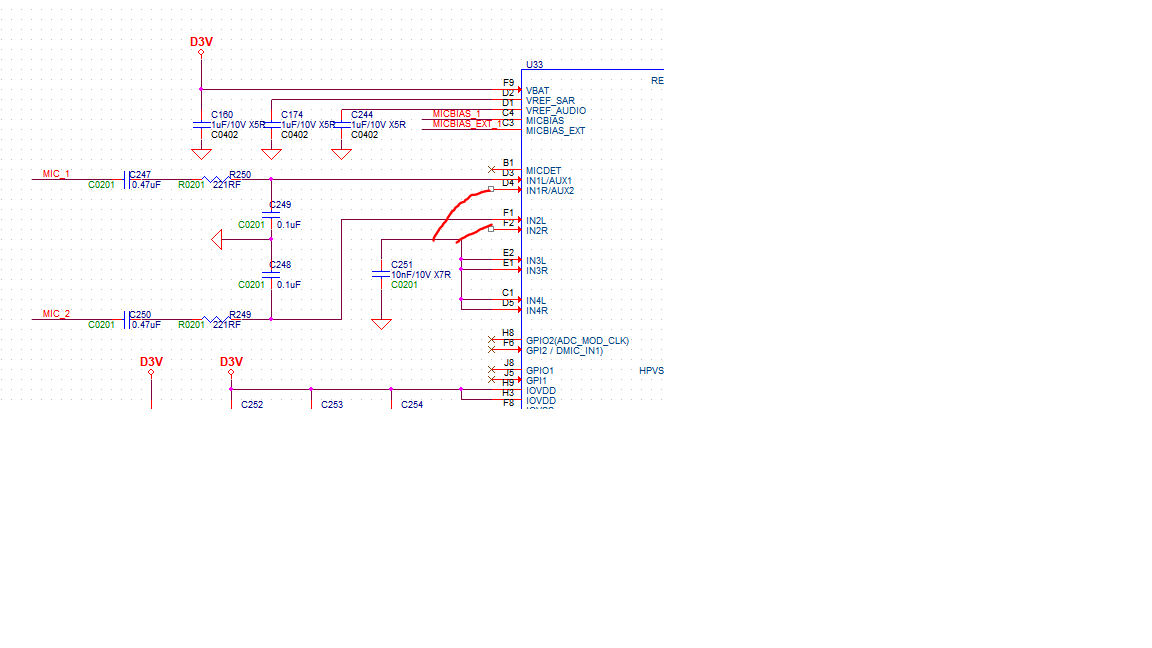Click the C254 reference designator
This screenshot has height=648, width=1152.
[x=412, y=404]
